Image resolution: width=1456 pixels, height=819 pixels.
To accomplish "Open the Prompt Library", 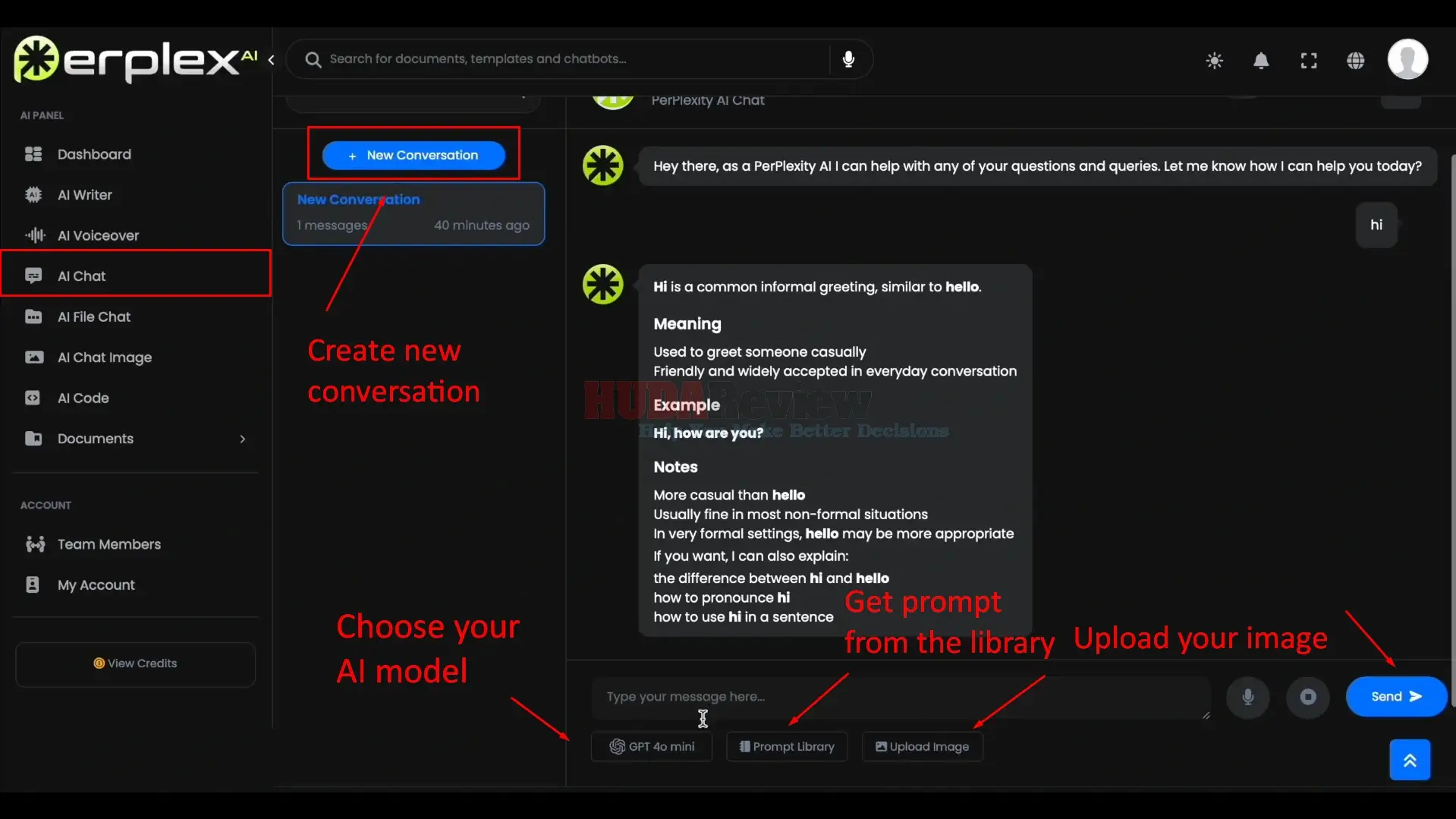I will [x=787, y=747].
